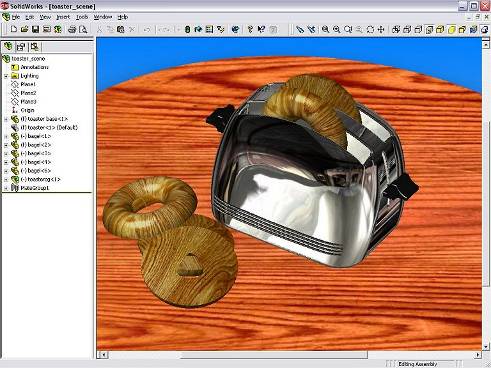Expand the last component above MateGroup1
The height and width of the screenshot is (368, 491).
pos(6,180)
